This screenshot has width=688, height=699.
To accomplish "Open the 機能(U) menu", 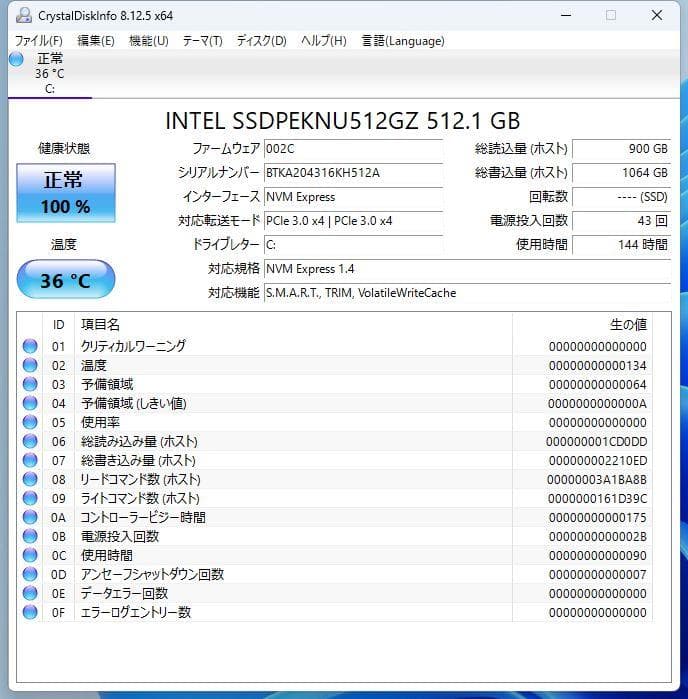I will coord(148,41).
